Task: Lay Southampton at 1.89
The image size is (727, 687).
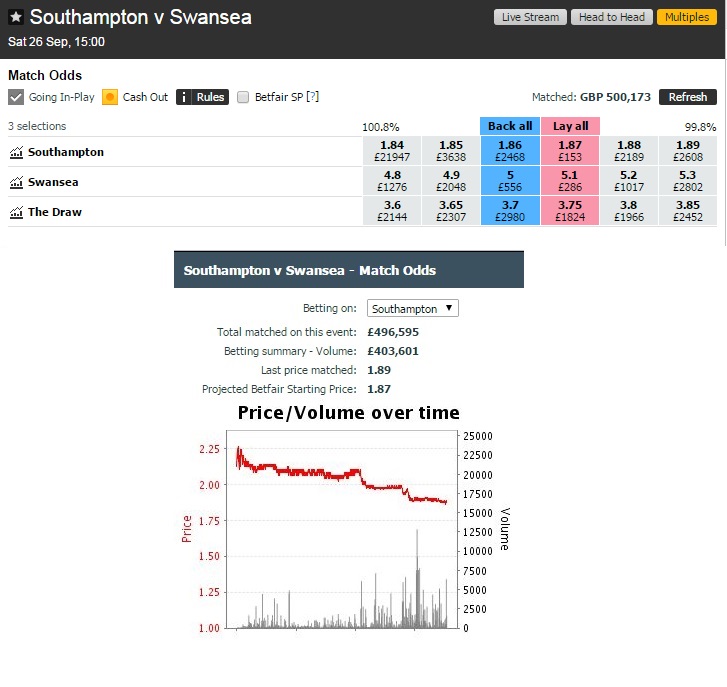Action: (x=688, y=151)
